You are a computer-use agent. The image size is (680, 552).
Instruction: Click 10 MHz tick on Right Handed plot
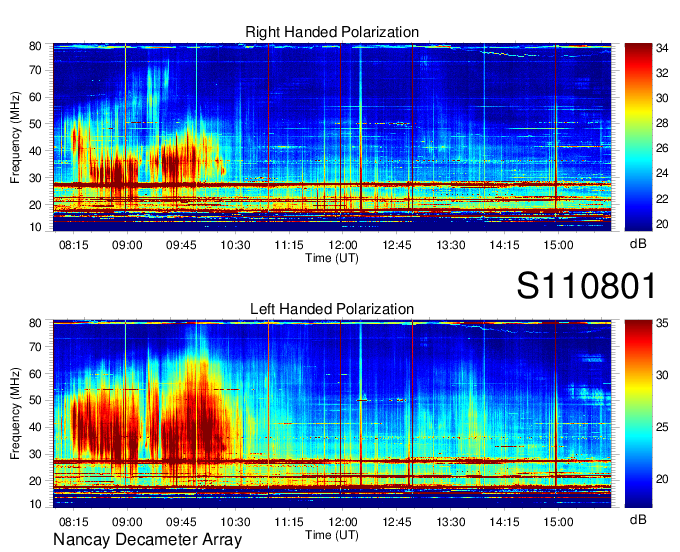pyautogui.click(x=35, y=227)
